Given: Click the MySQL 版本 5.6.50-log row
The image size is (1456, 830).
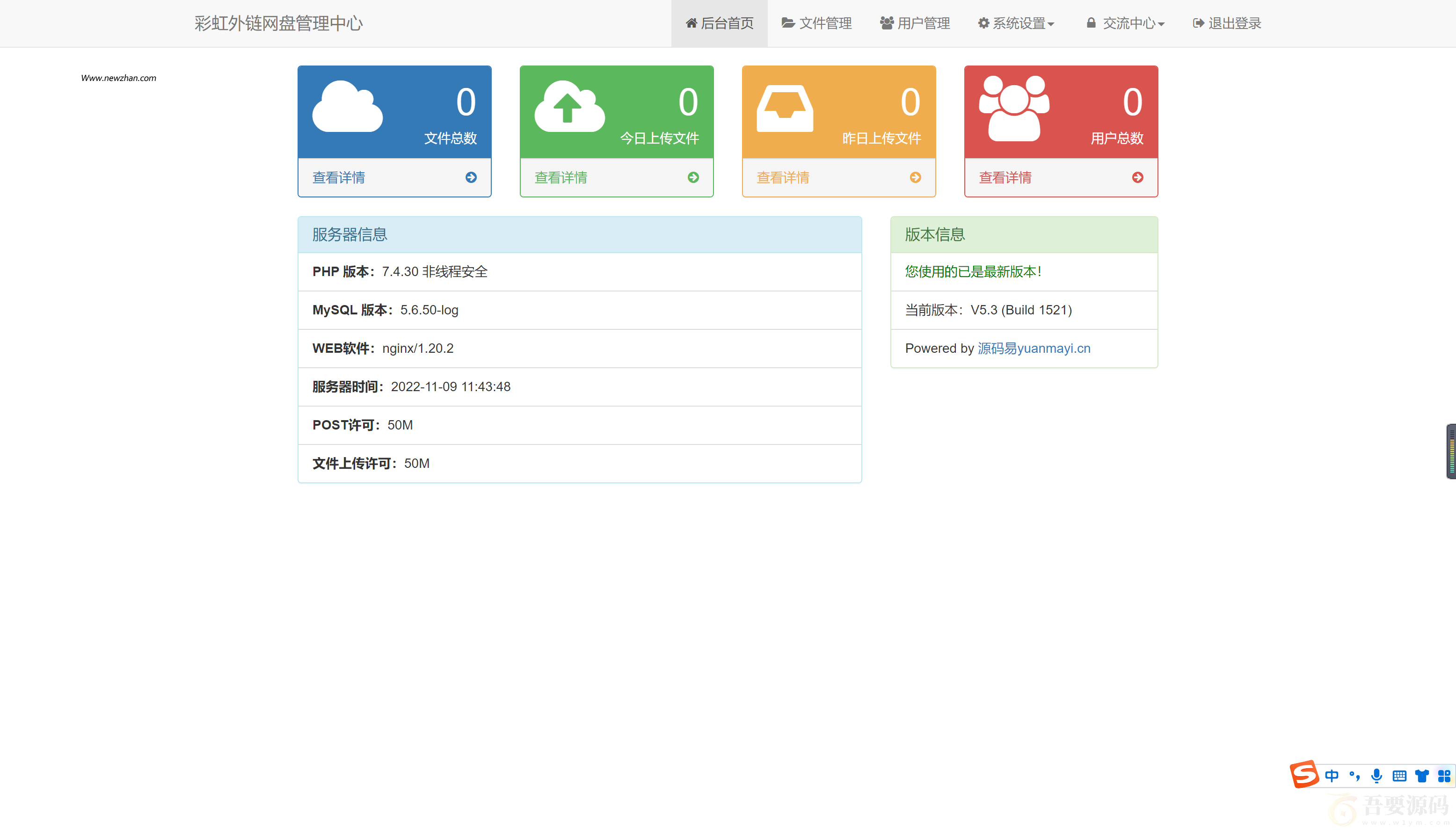Looking at the screenshot, I should click(580, 310).
